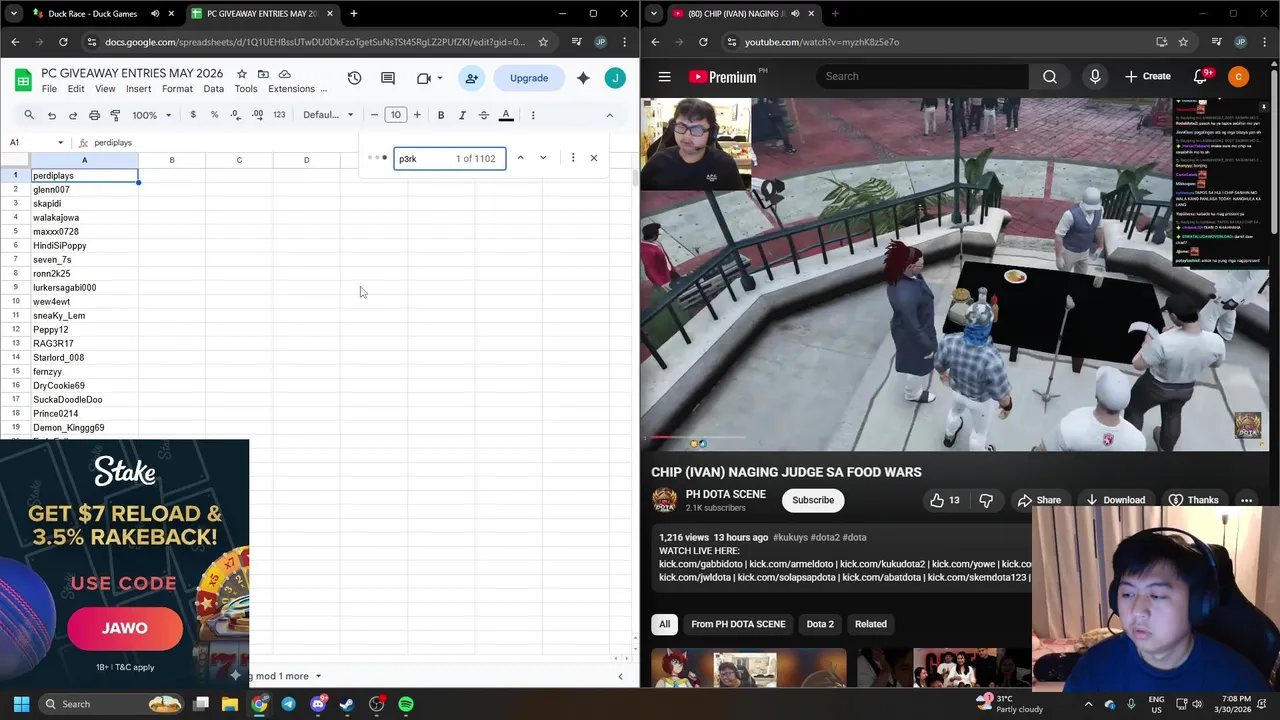Like the YouTube video
This screenshot has height=720, width=1280.
pyautogui.click(x=945, y=500)
